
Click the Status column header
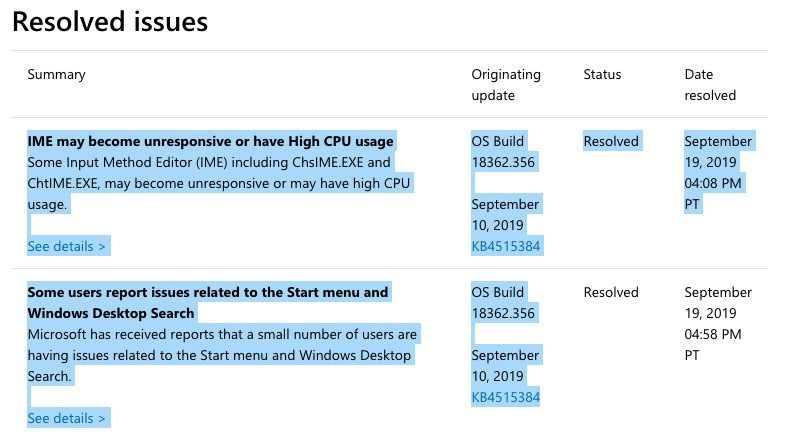coord(602,74)
